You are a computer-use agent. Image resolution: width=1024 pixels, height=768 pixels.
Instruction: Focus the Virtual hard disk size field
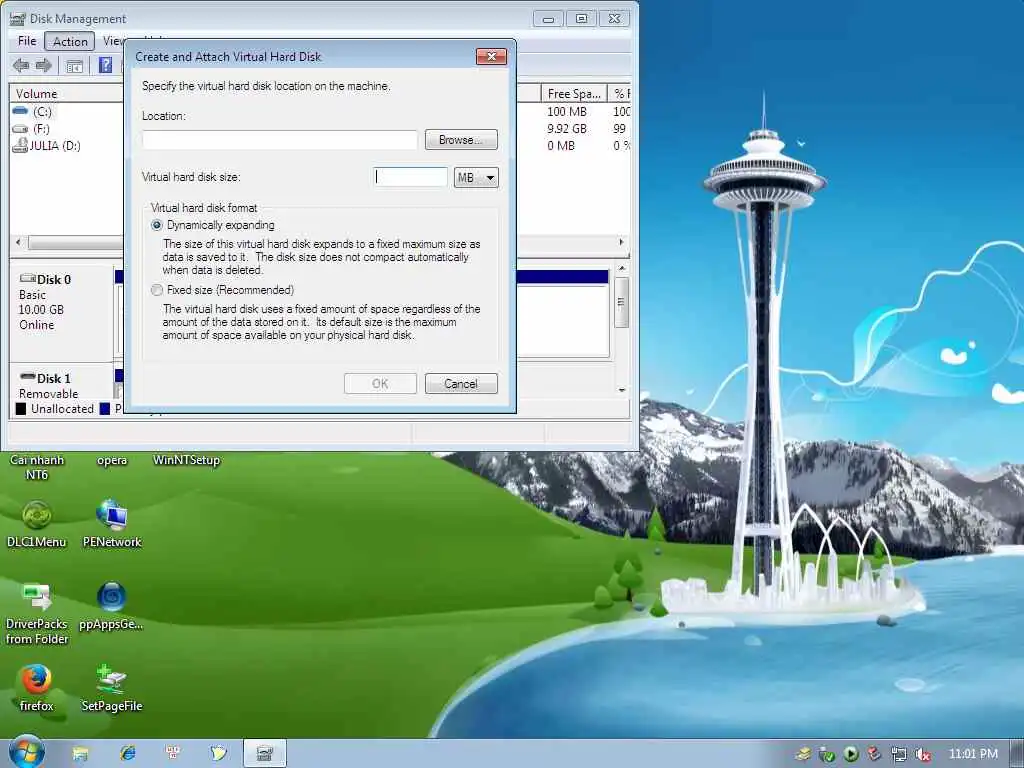[x=411, y=177]
